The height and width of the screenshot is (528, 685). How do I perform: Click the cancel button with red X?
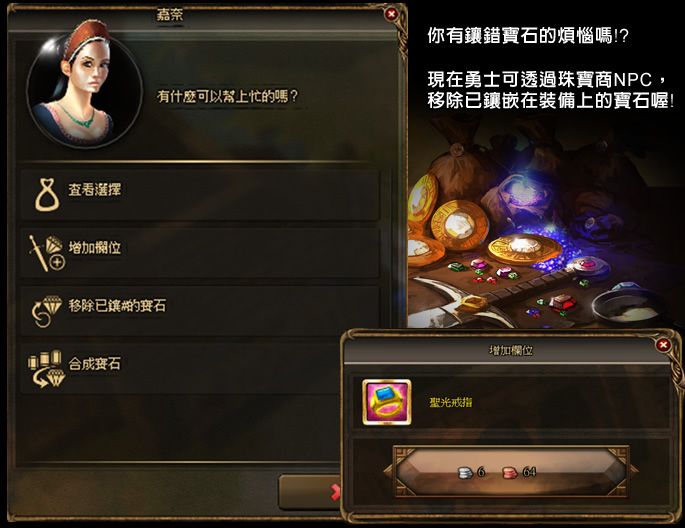[x=310, y=492]
